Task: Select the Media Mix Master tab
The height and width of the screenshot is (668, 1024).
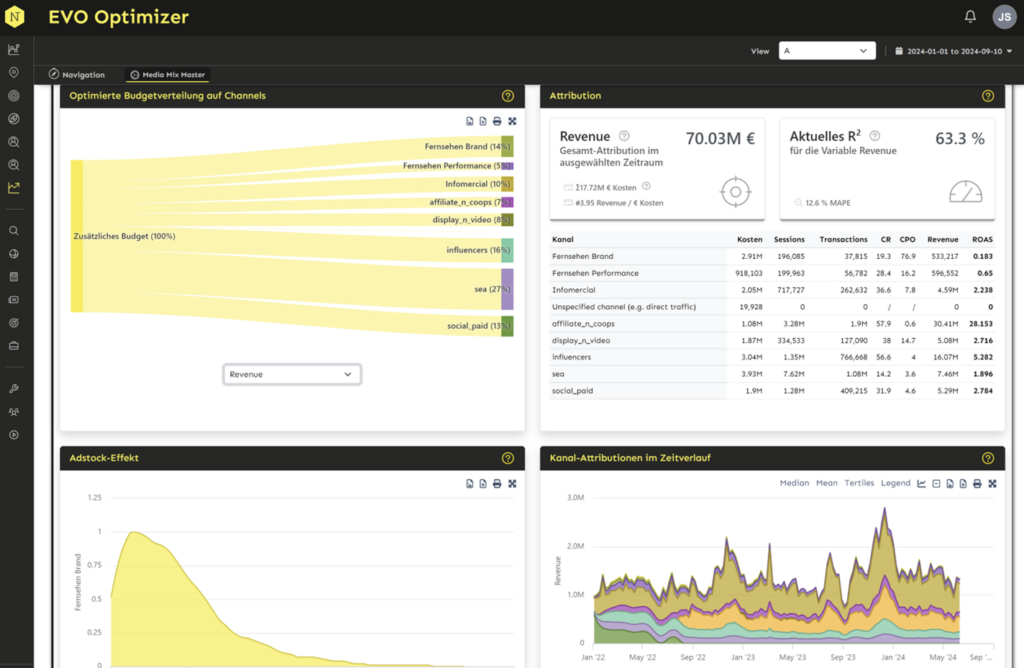Action: 167,75
